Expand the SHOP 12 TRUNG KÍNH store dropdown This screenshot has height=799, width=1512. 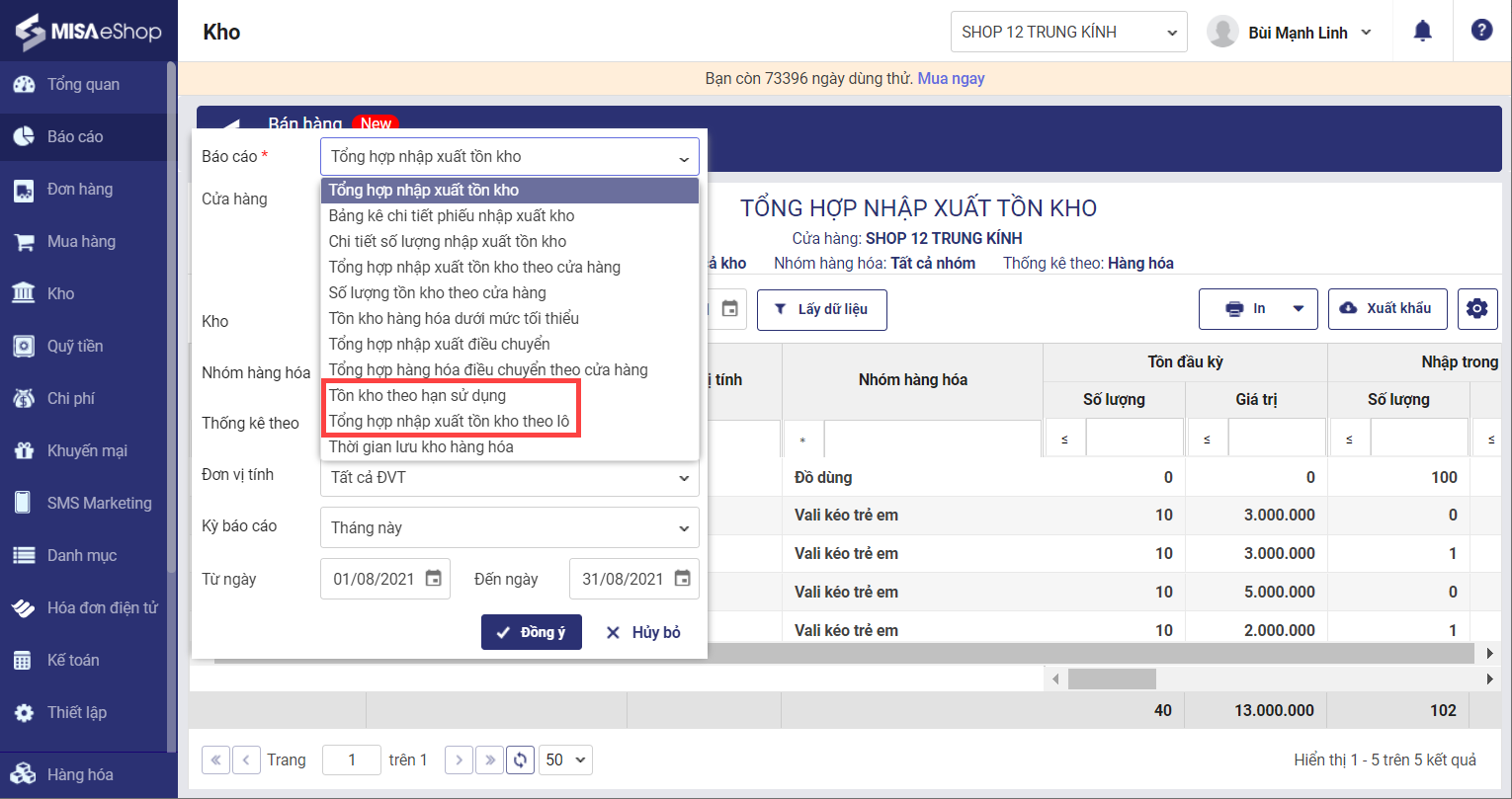[1068, 32]
